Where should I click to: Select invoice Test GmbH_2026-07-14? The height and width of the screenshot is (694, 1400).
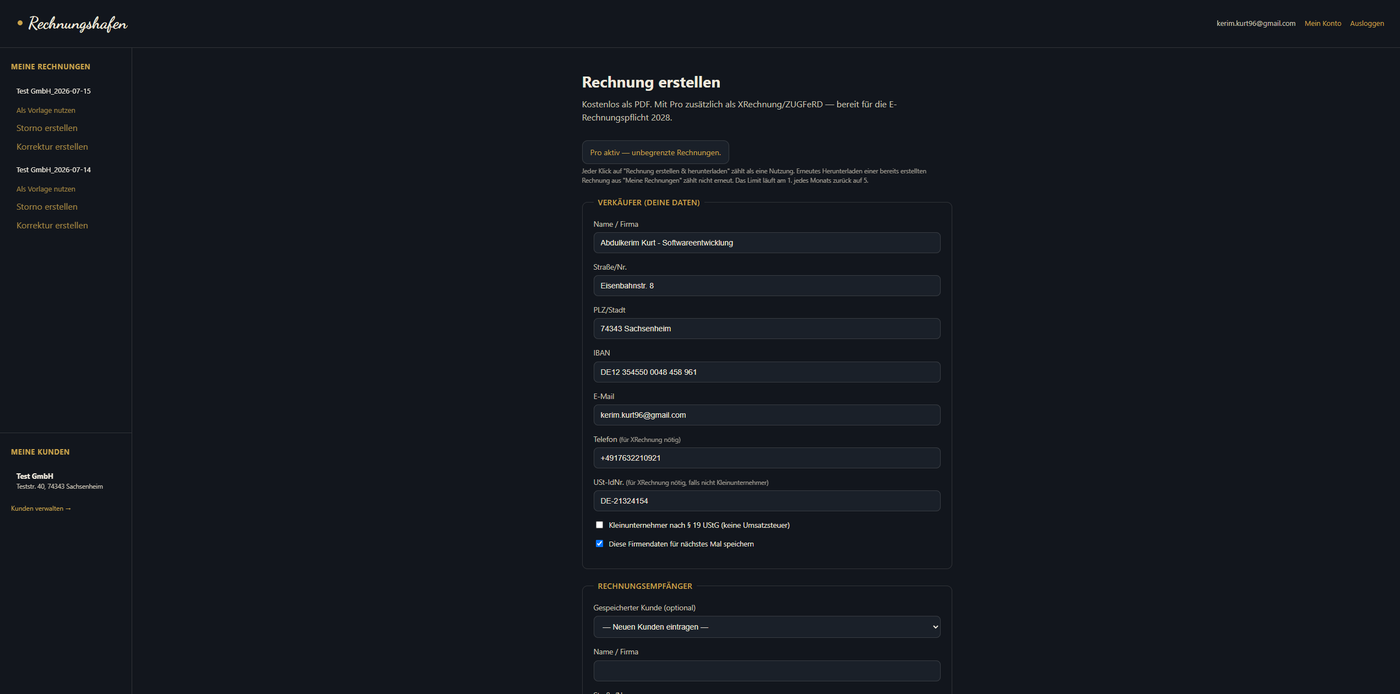tap(53, 170)
